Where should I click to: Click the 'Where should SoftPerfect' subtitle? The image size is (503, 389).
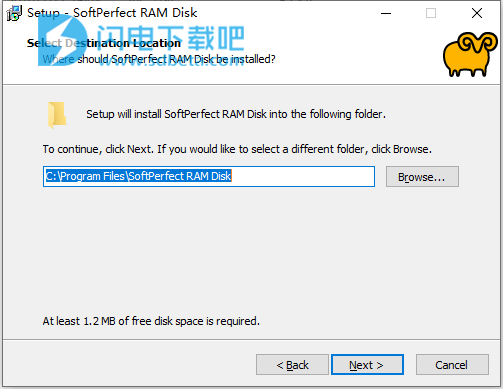[x=159, y=59]
